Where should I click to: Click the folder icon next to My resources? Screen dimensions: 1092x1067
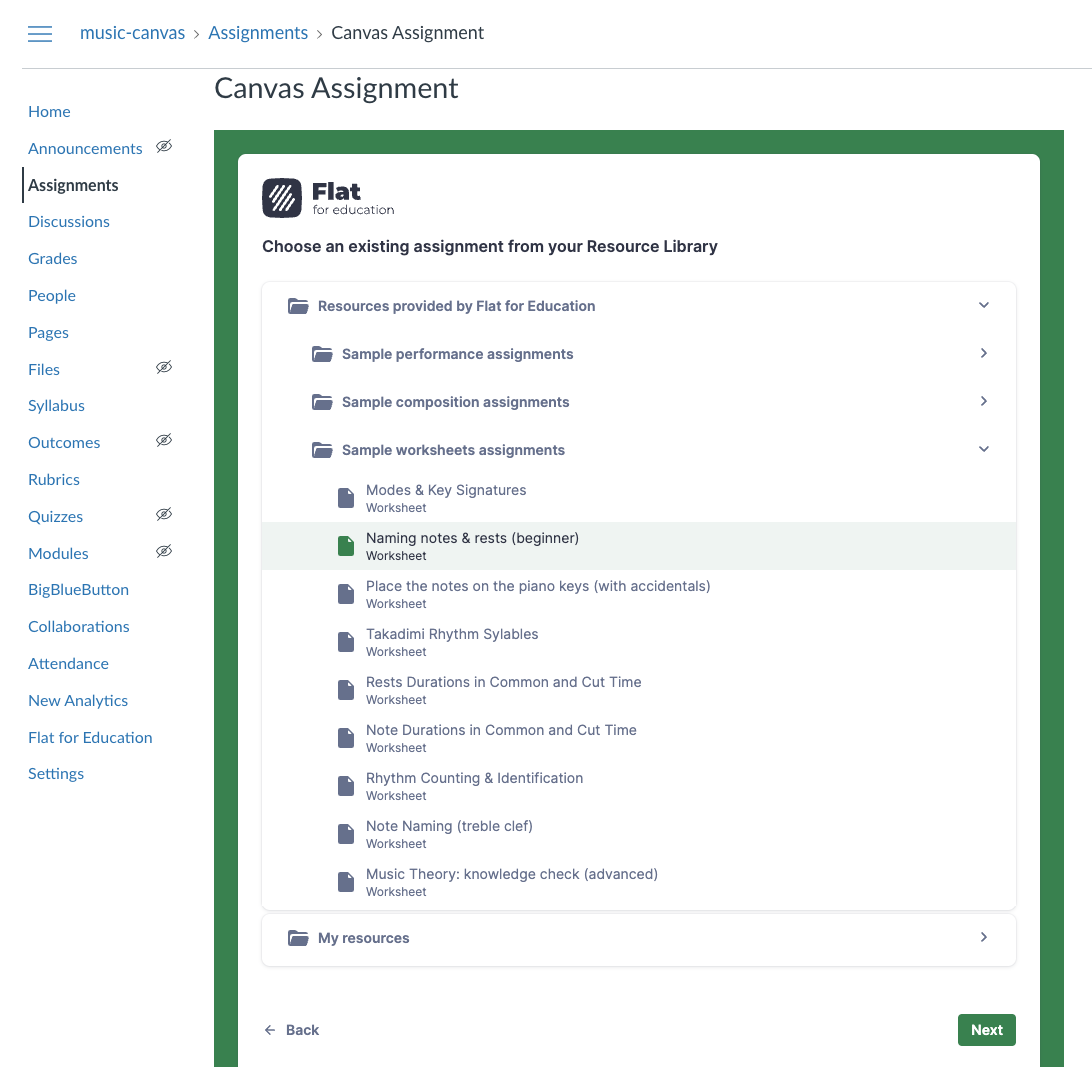coord(298,937)
